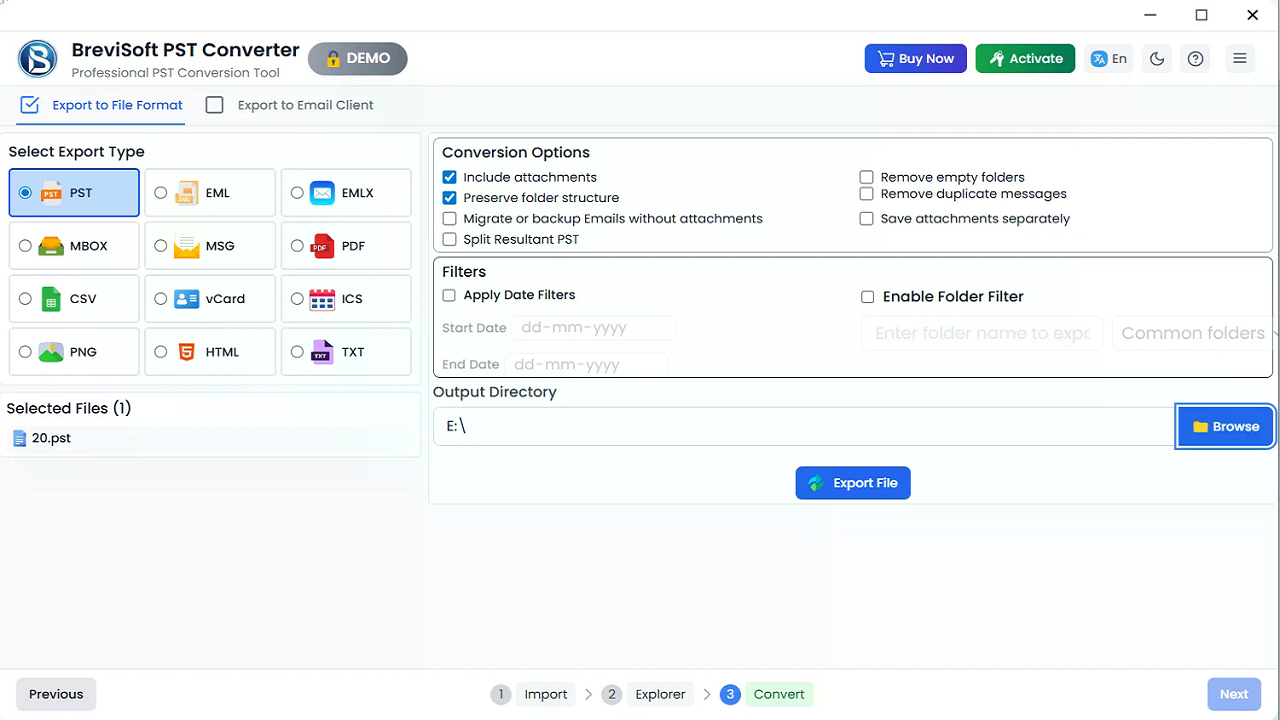Enable Migrate Emails without attachments

[x=449, y=219]
